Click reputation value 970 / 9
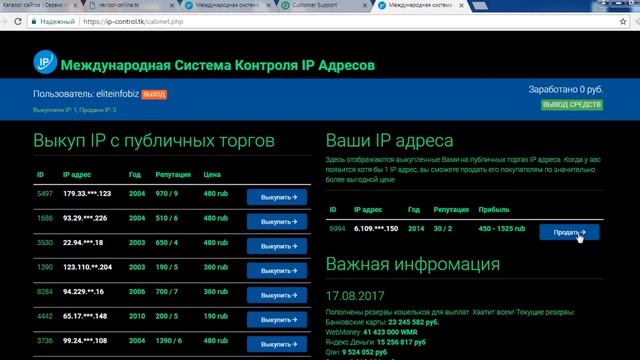640x360 pixels. click(167, 194)
